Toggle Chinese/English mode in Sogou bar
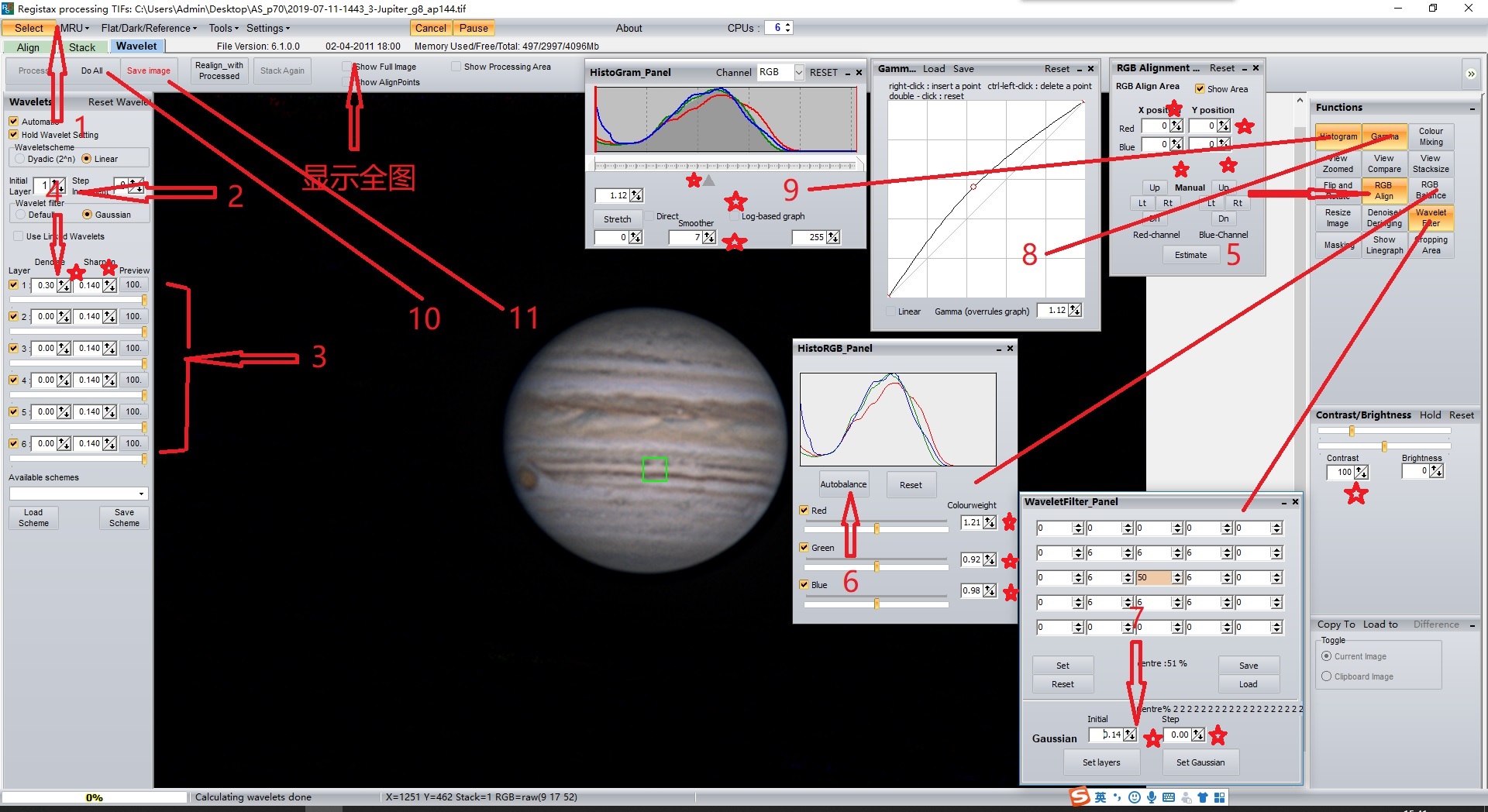 [x=1100, y=797]
